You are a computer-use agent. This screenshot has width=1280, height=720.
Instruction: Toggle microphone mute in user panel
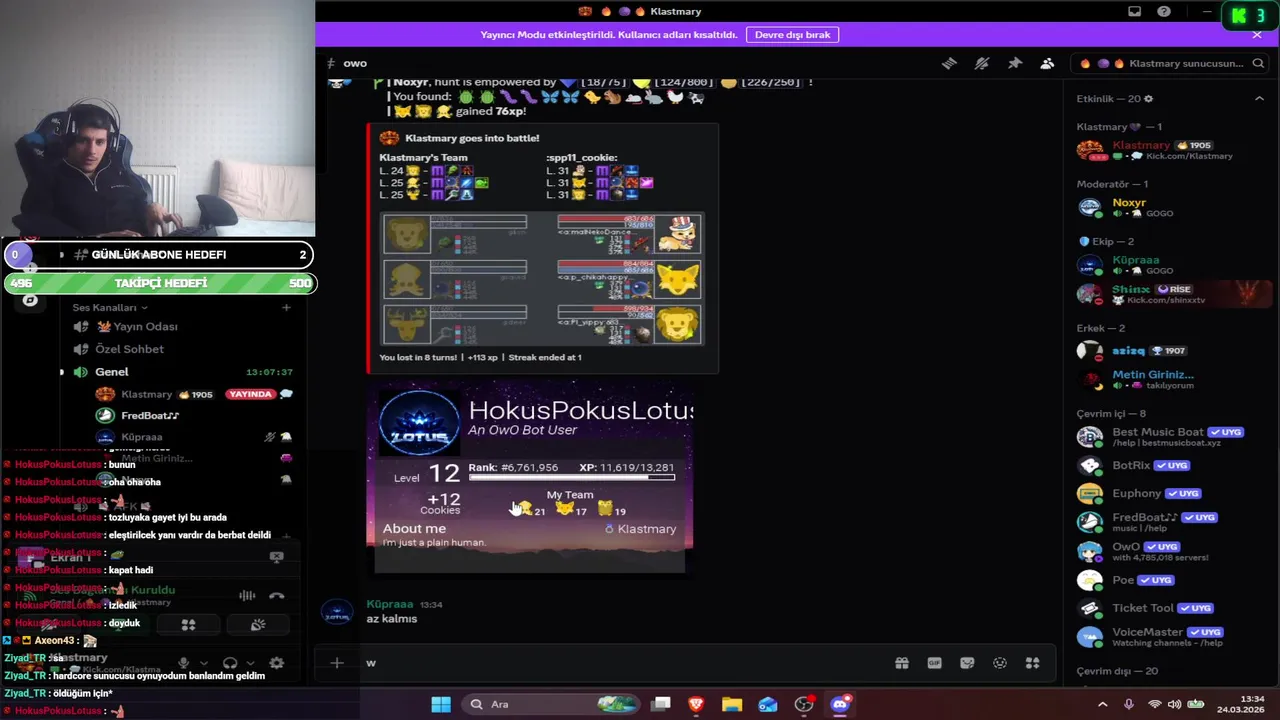tap(183, 663)
